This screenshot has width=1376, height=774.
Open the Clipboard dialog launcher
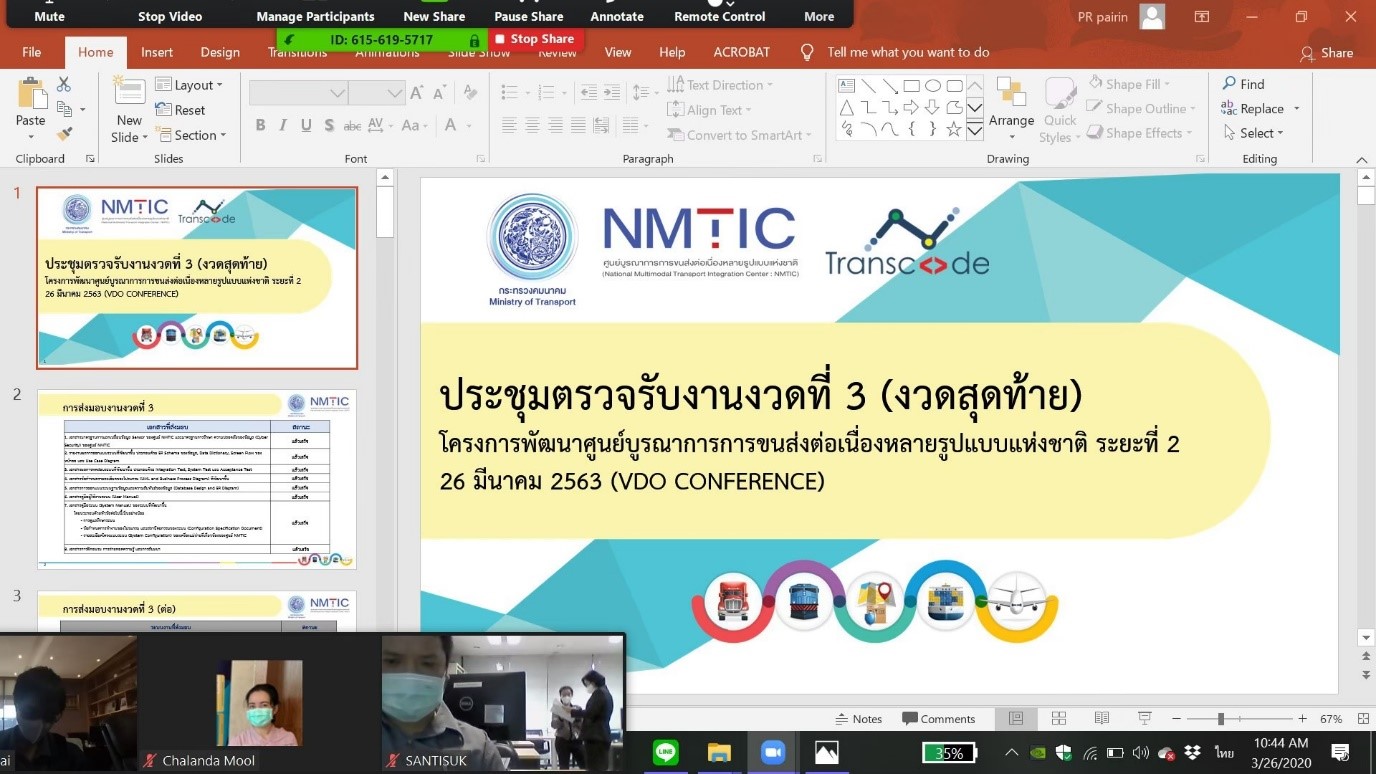[x=90, y=159]
